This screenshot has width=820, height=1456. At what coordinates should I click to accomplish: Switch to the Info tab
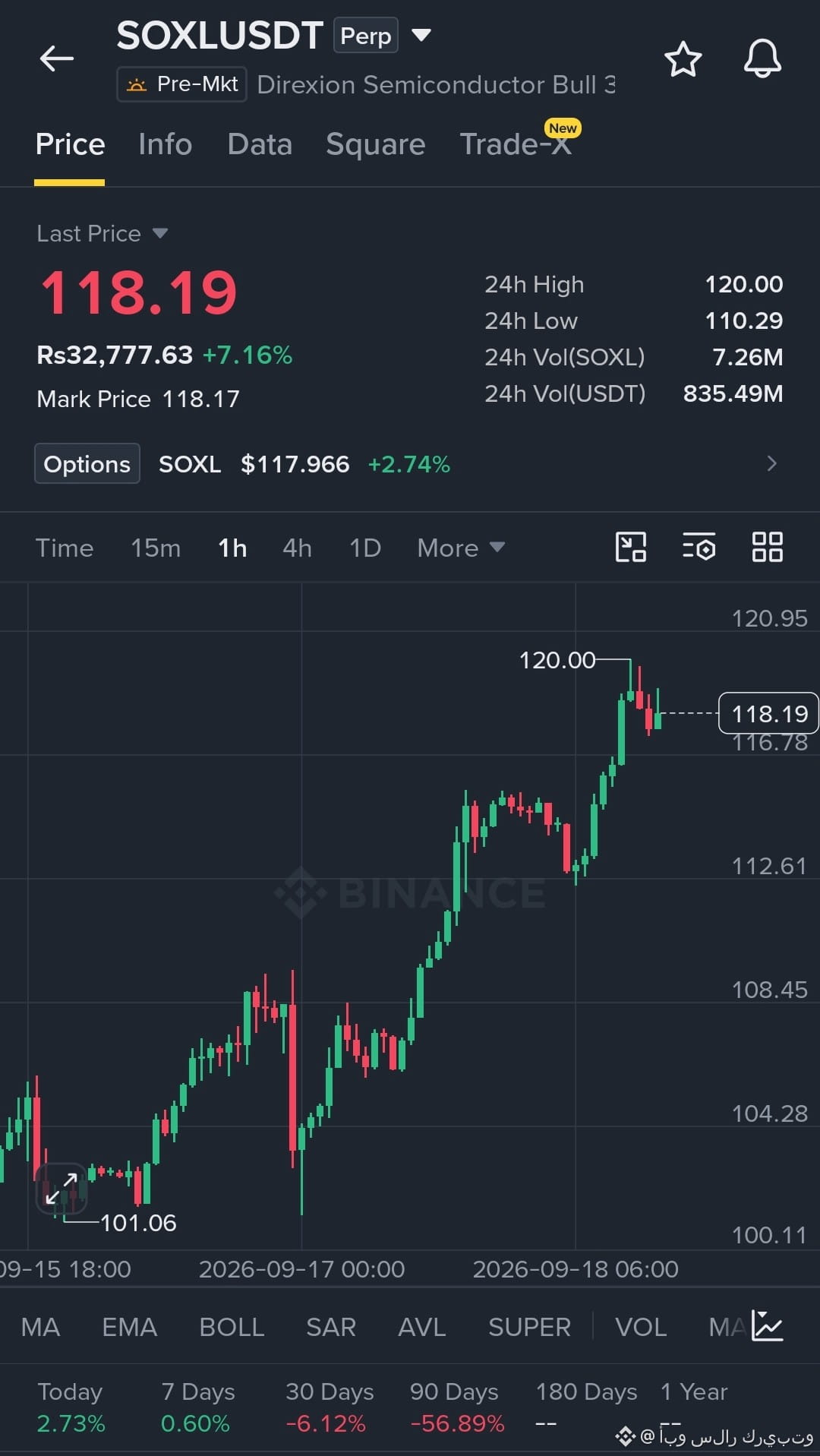[x=166, y=144]
